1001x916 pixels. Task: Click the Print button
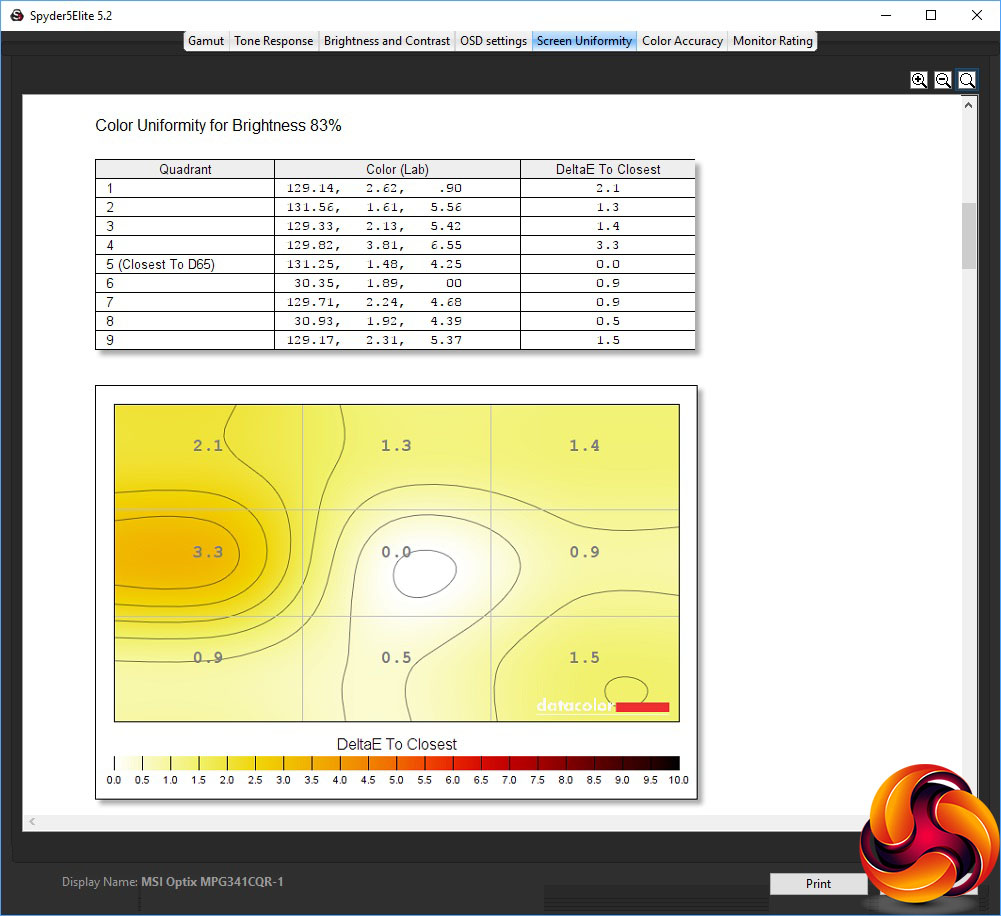click(x=818, y=883)
